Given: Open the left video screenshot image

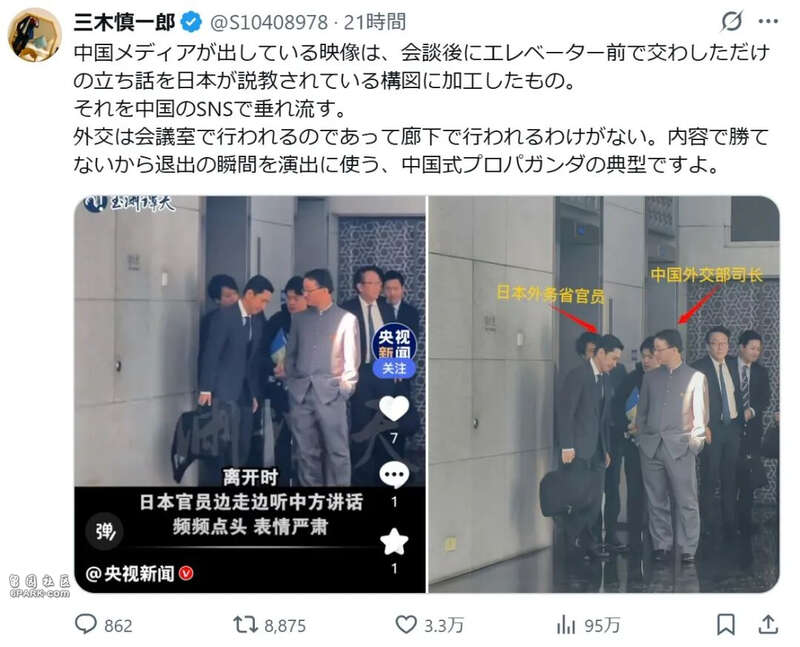Looking at the screenshot, I should coord(250,394).
